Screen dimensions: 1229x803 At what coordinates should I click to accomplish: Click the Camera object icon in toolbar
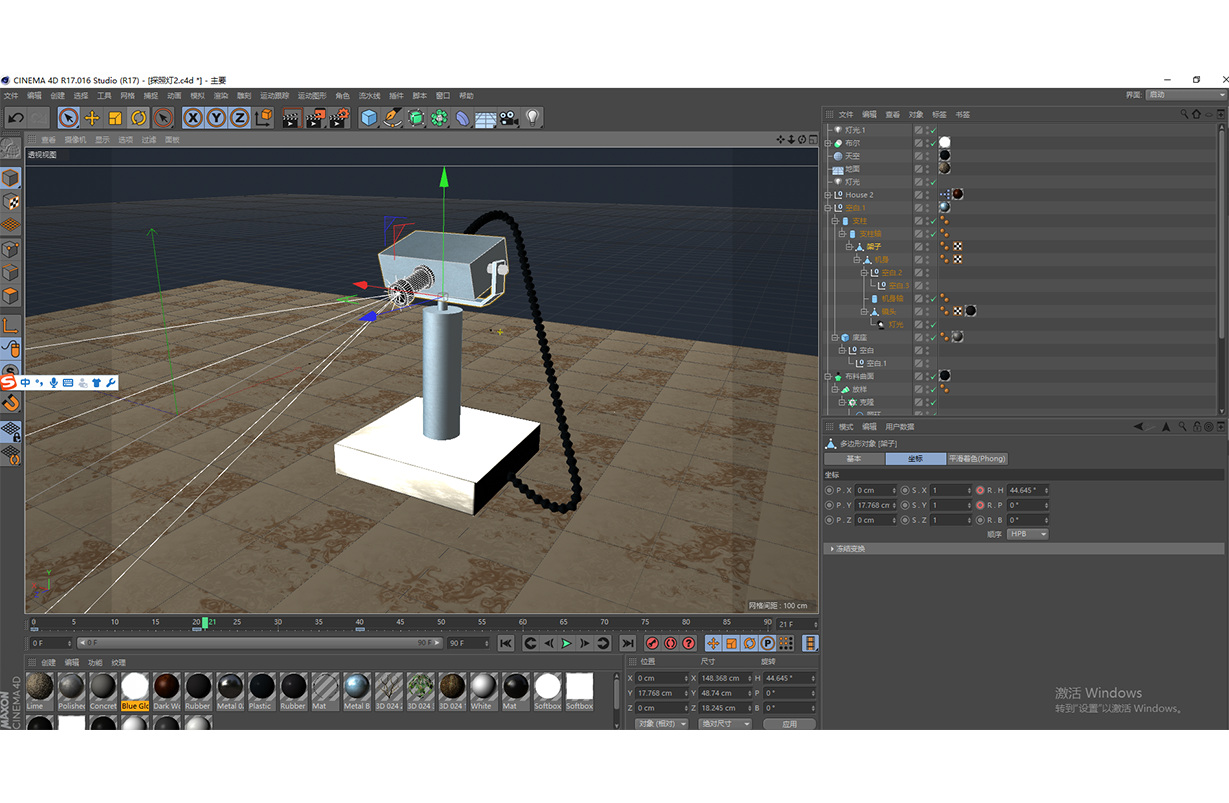(x=509, y=118)
